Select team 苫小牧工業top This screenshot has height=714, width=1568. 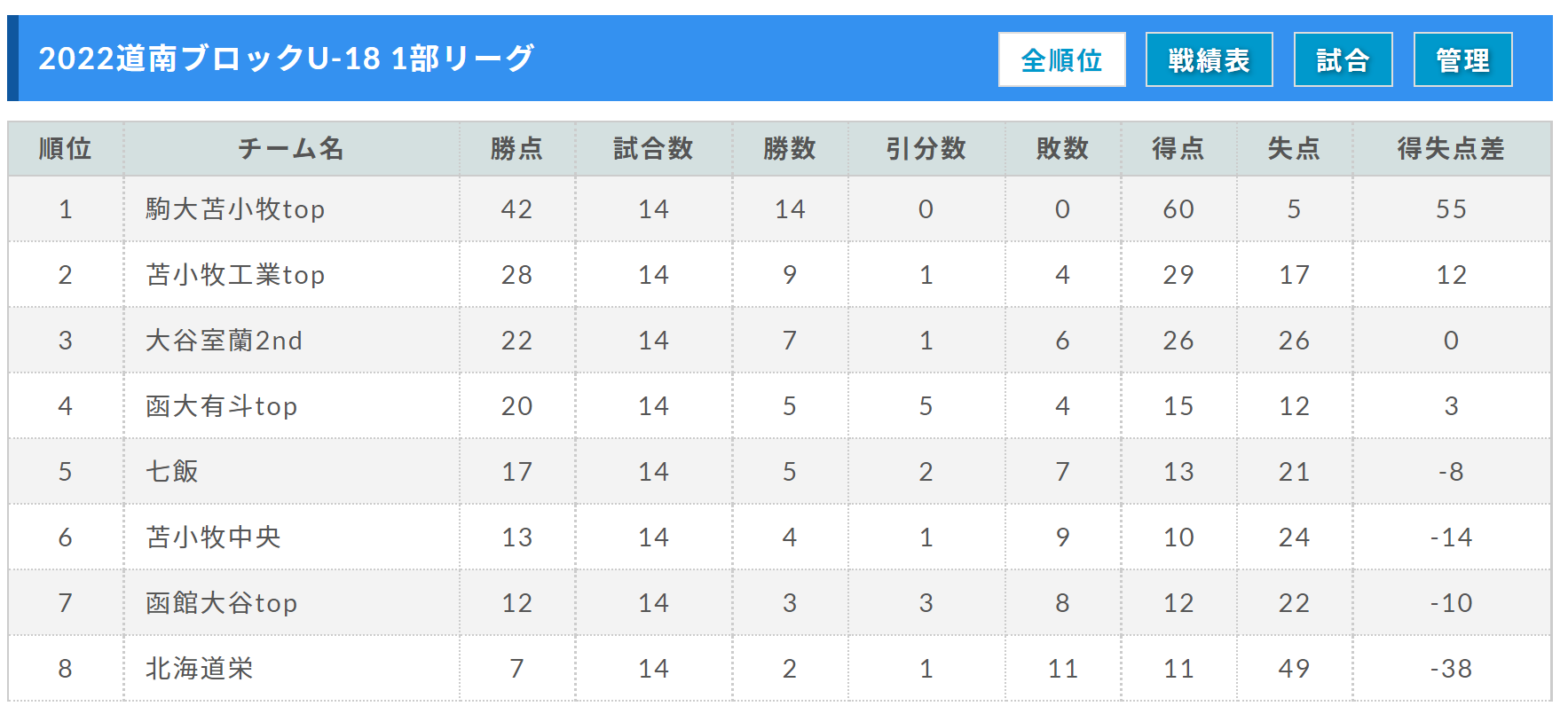pos(235,275)
